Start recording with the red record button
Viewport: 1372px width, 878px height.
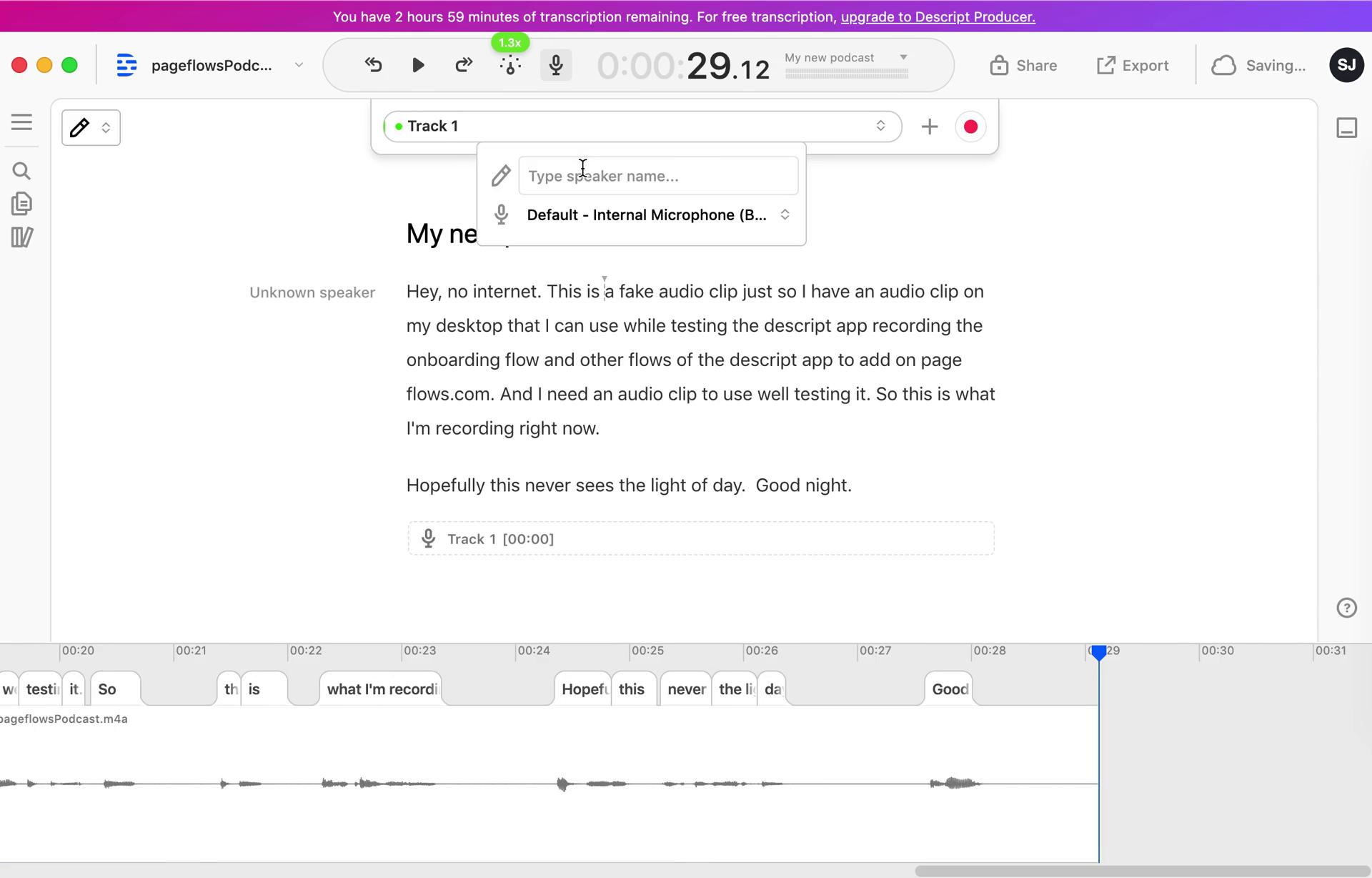tap(970, 127)
